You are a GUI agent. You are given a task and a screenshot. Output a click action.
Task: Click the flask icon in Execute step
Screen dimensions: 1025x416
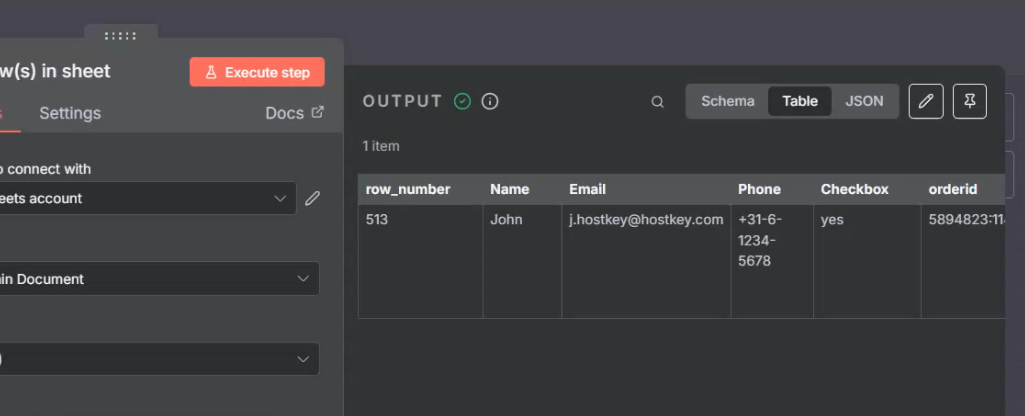[x=211, y=72]
